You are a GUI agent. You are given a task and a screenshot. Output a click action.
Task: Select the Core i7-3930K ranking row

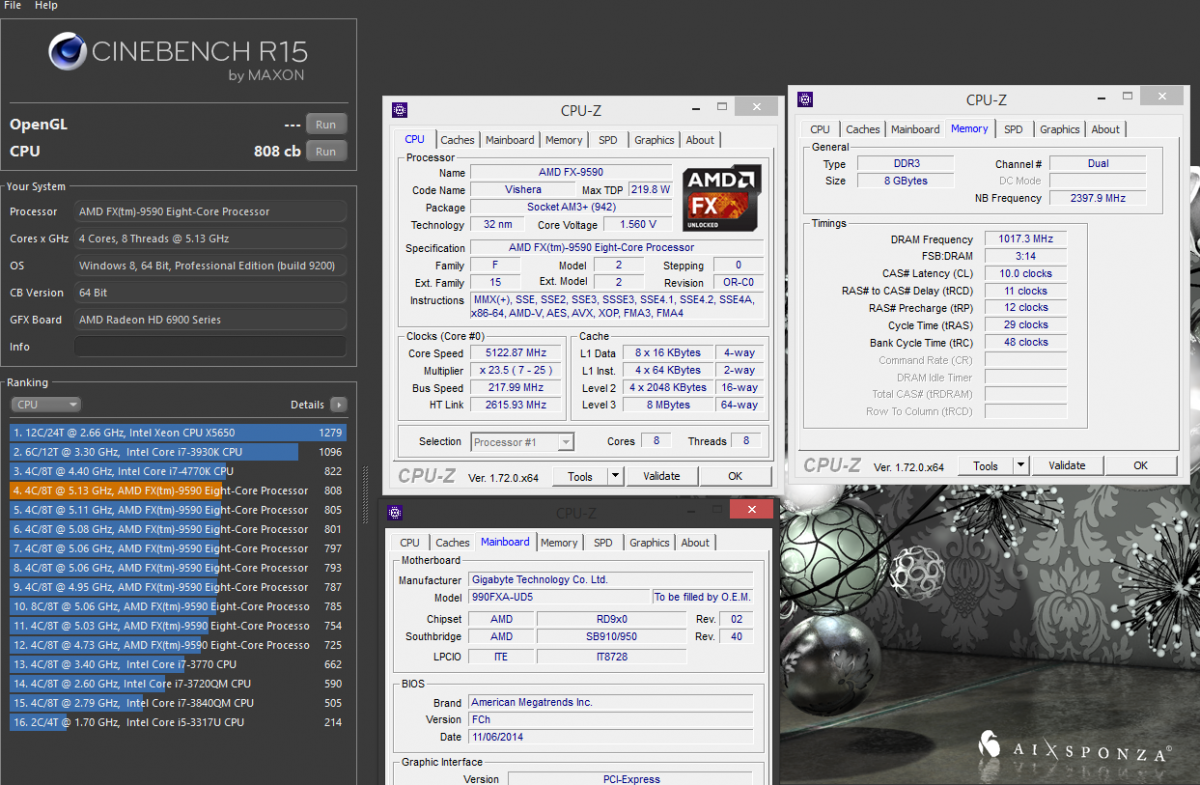click(179, 452)
